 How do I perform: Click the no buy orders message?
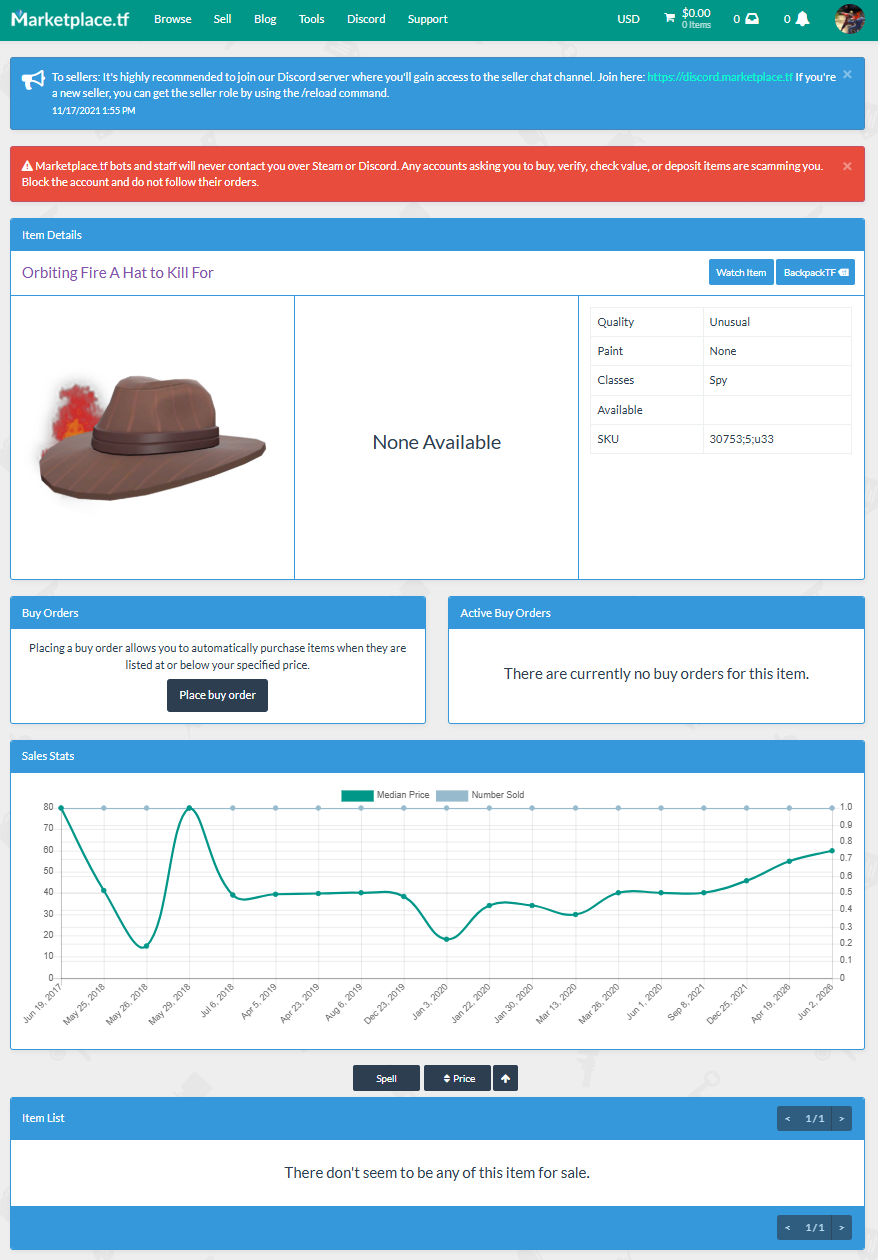(x=656, y=674)
